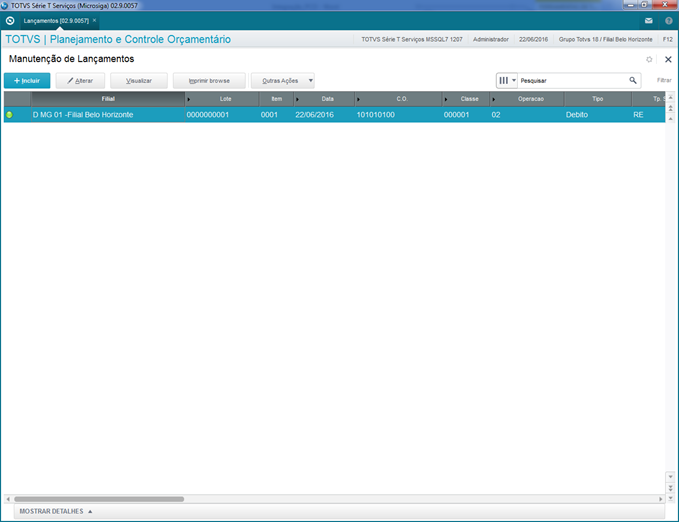Click the green status indicator in the row

[x=9, y=115]
